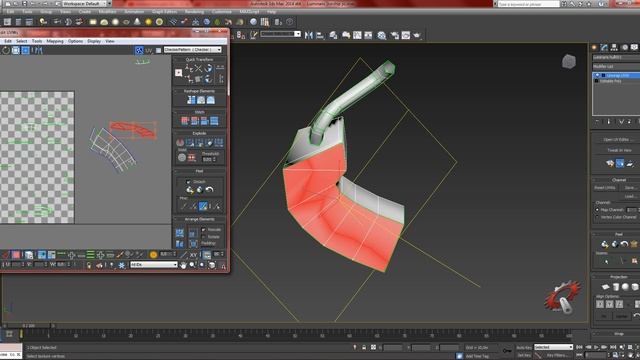The image size is (640, 360).
Task: Open the Selected key filter dropdown
Action: 553,347
